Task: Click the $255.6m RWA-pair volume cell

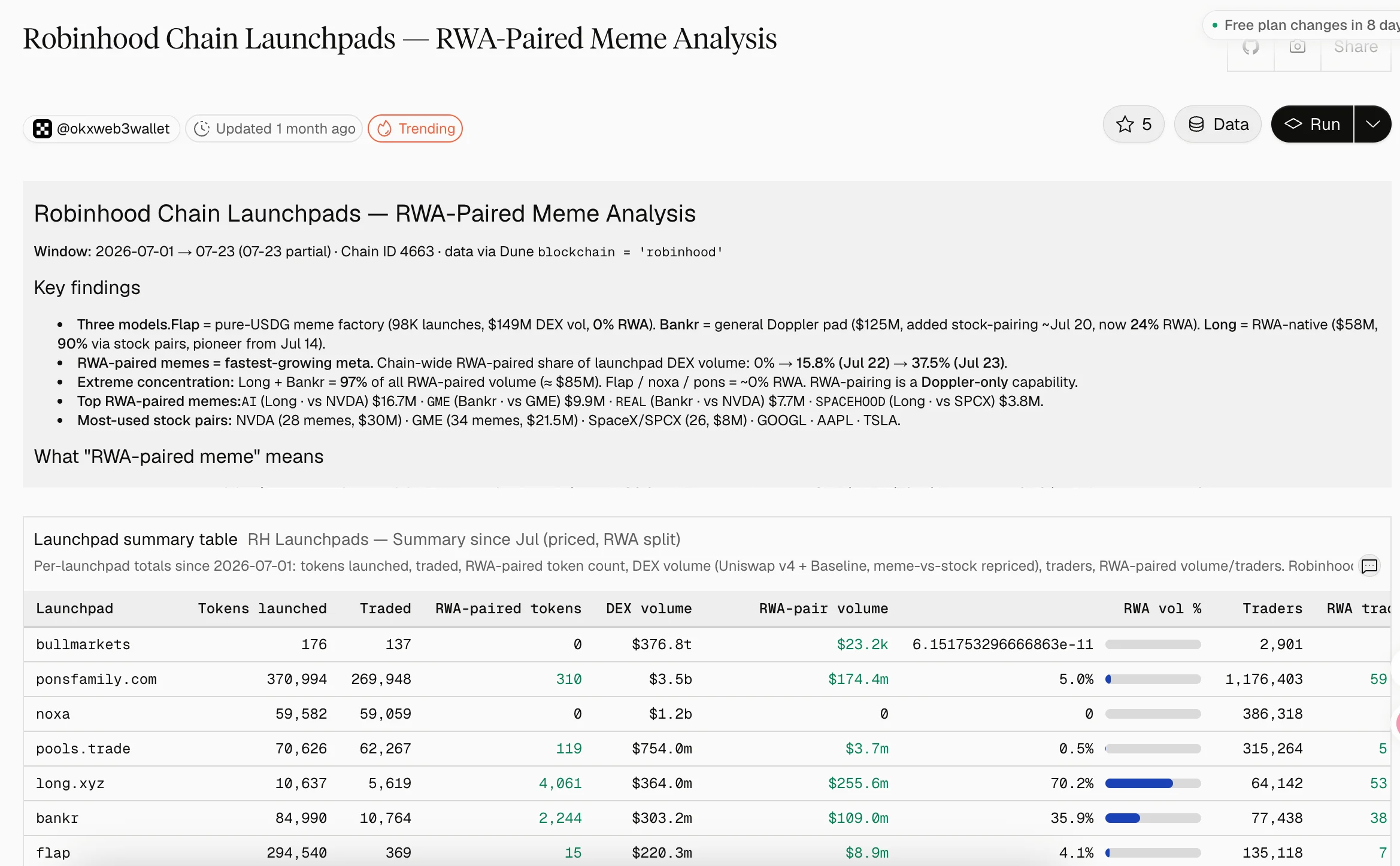Action: [x=858, y=783]
